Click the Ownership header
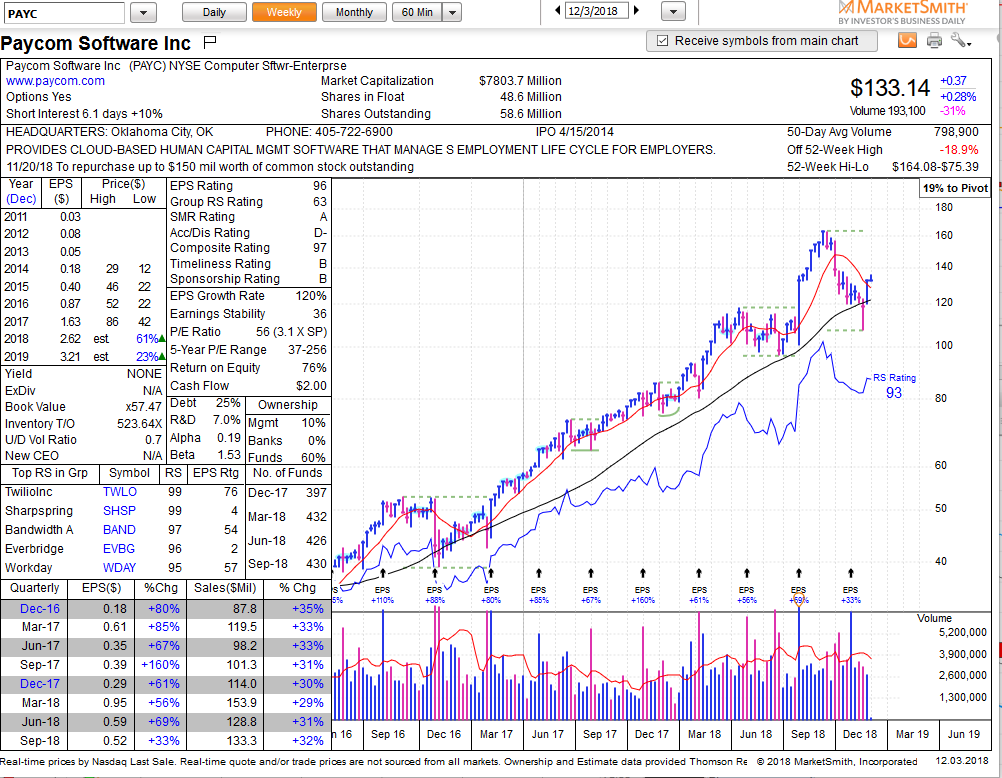This screenshot has width=1002, height=778. click(x=288, y=405)
